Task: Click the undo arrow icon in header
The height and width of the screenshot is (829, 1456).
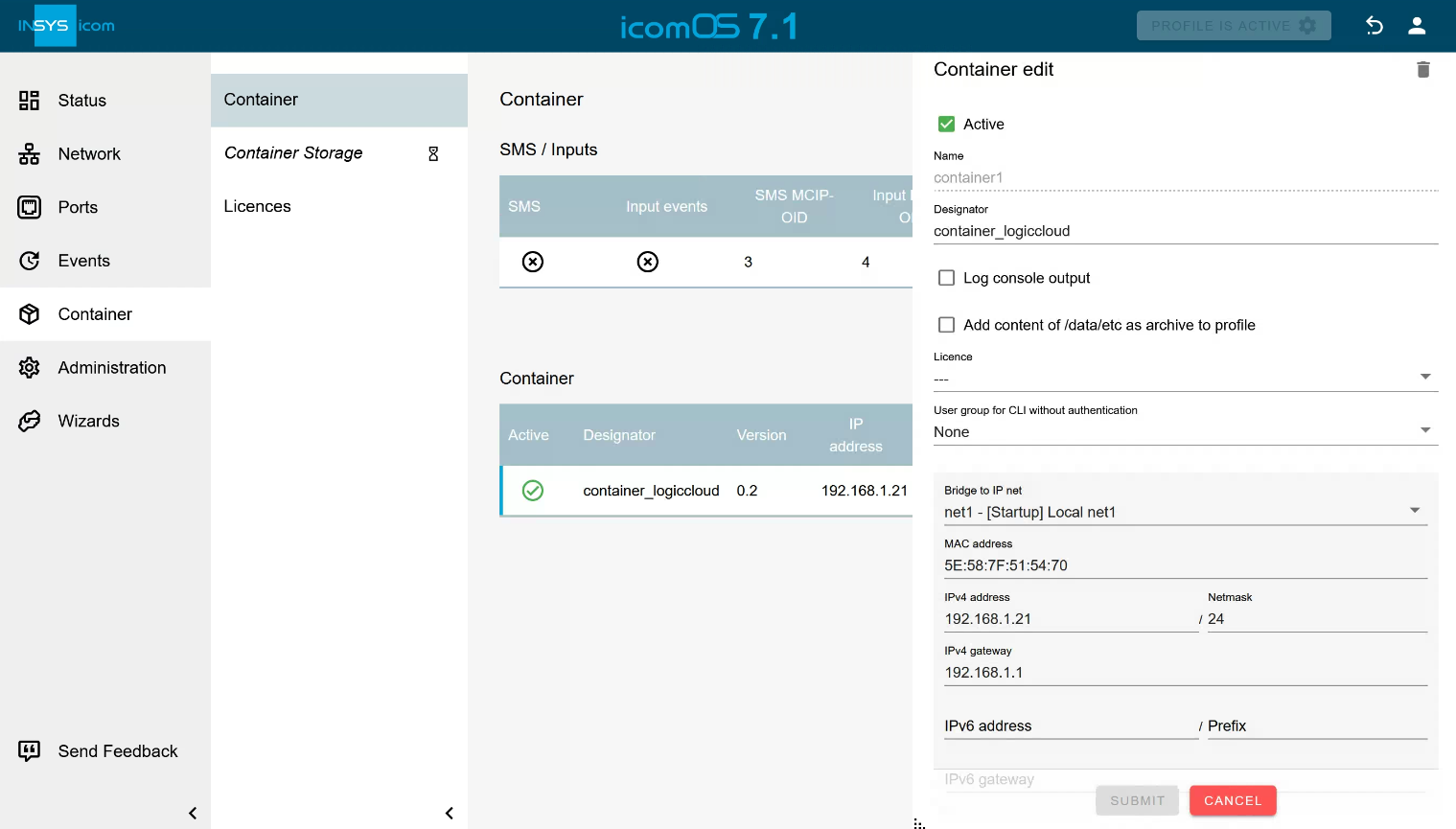Action: [1374, 26]
